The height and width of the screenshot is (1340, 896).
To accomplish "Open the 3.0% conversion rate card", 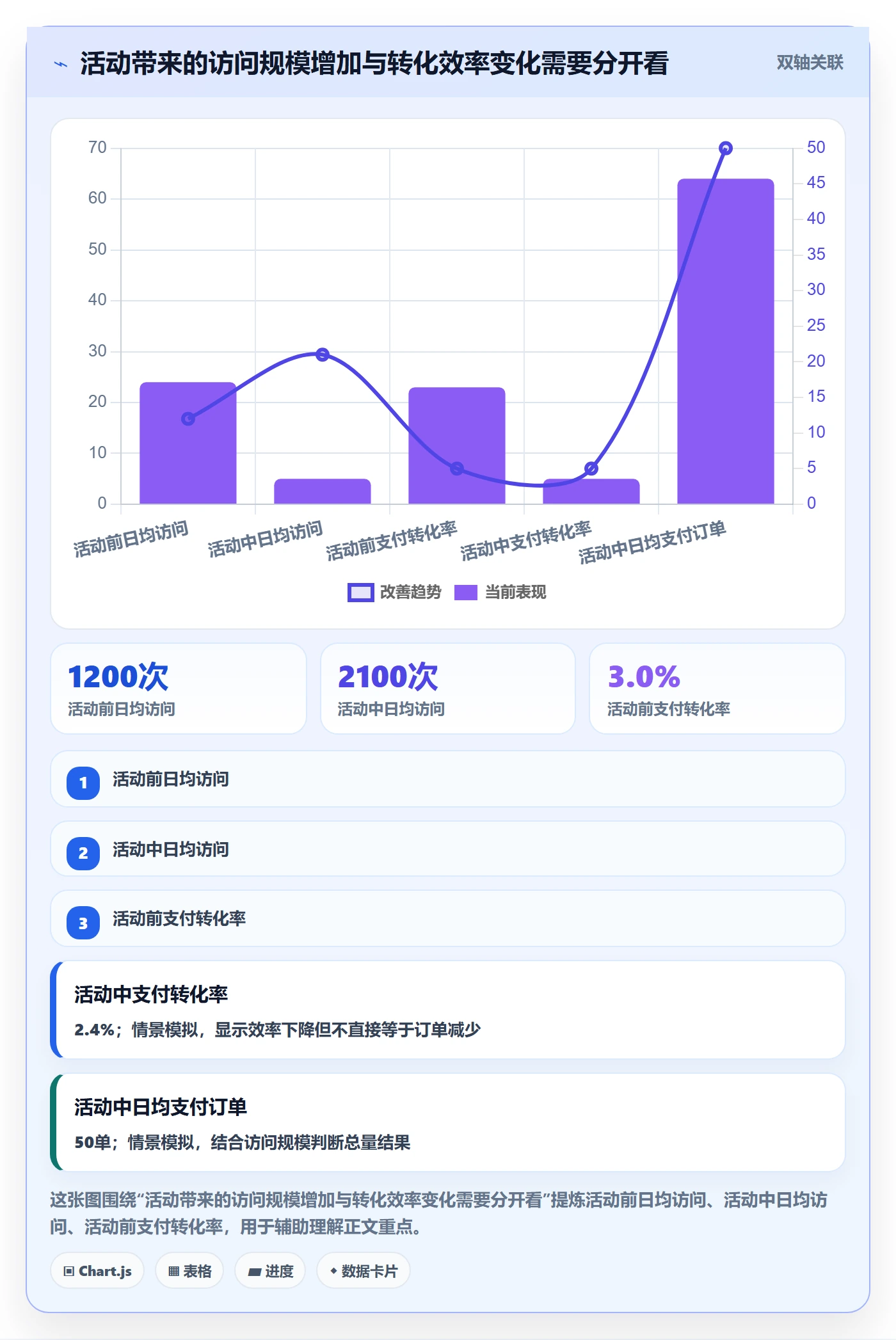I will [x=717, y=689].
